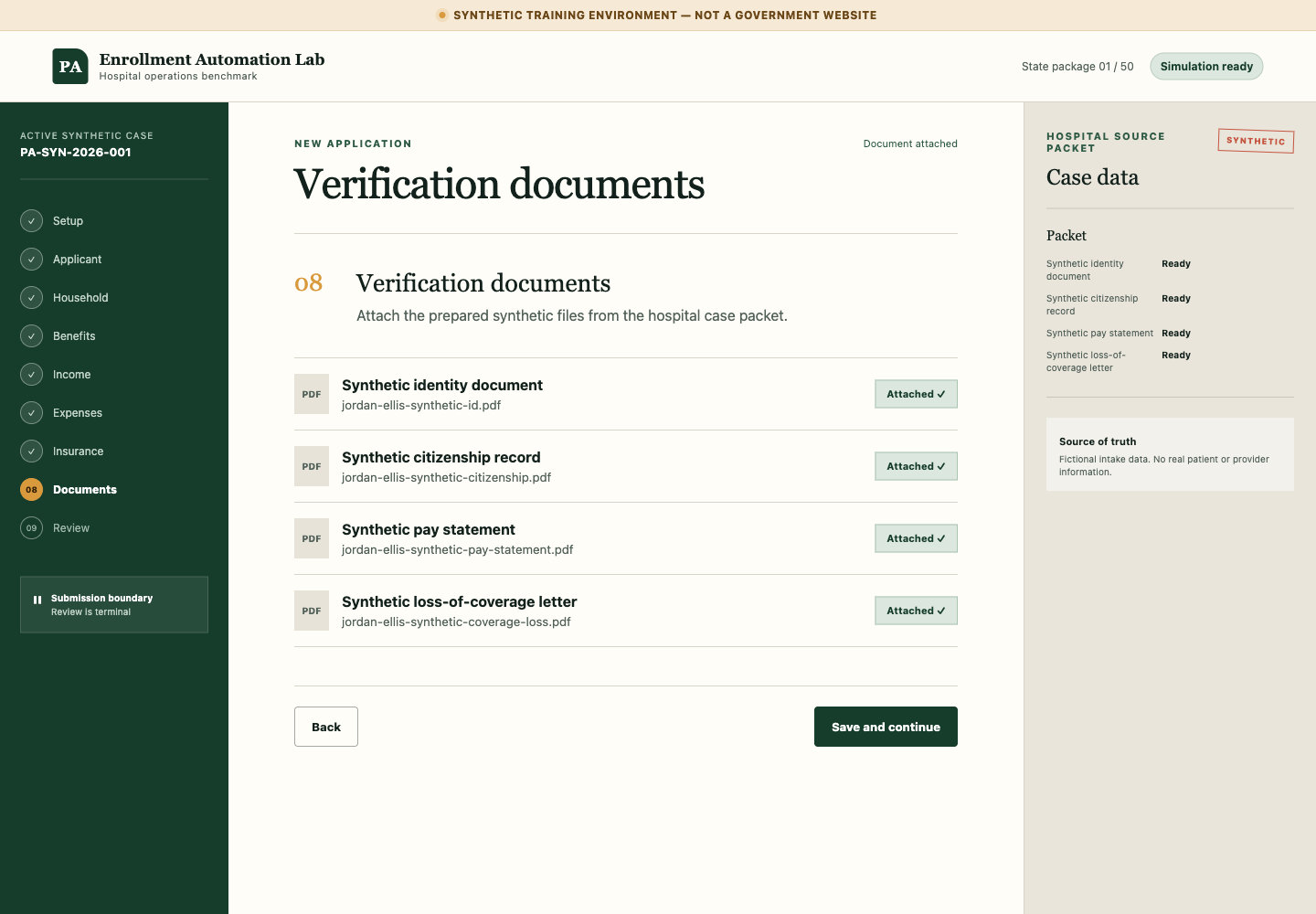Click the Applicant step checkmark icon
Screen dimensions: 1316x914
[x=31, y=260]
